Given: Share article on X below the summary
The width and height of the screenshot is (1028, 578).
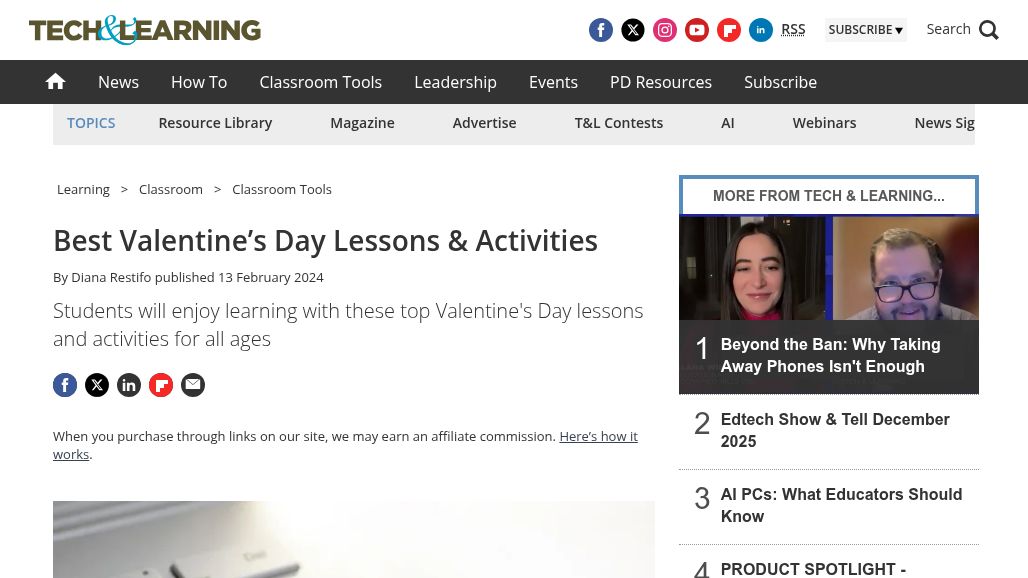Looking at the screenshot, I should click(97, 385).
